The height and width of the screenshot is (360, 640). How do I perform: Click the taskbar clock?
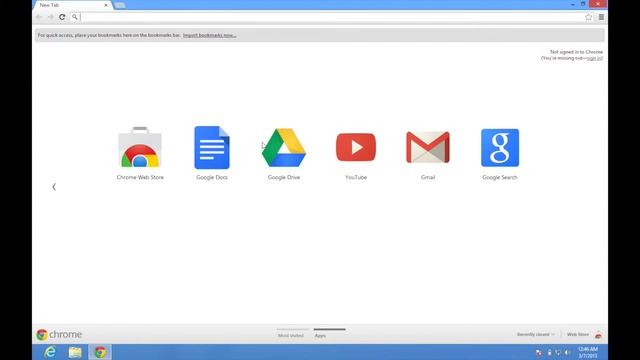point(588,352)
